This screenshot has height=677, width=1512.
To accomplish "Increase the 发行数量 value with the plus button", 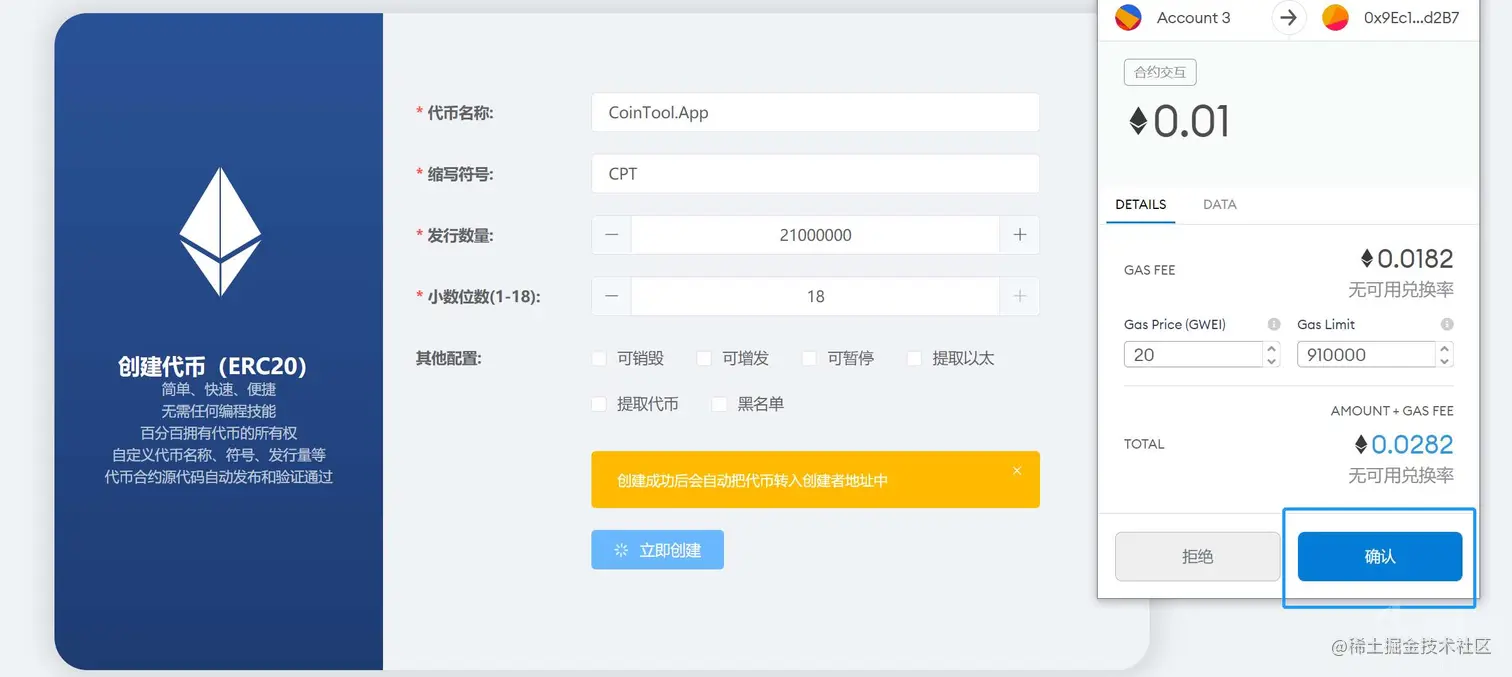I will coord(1020,235).
